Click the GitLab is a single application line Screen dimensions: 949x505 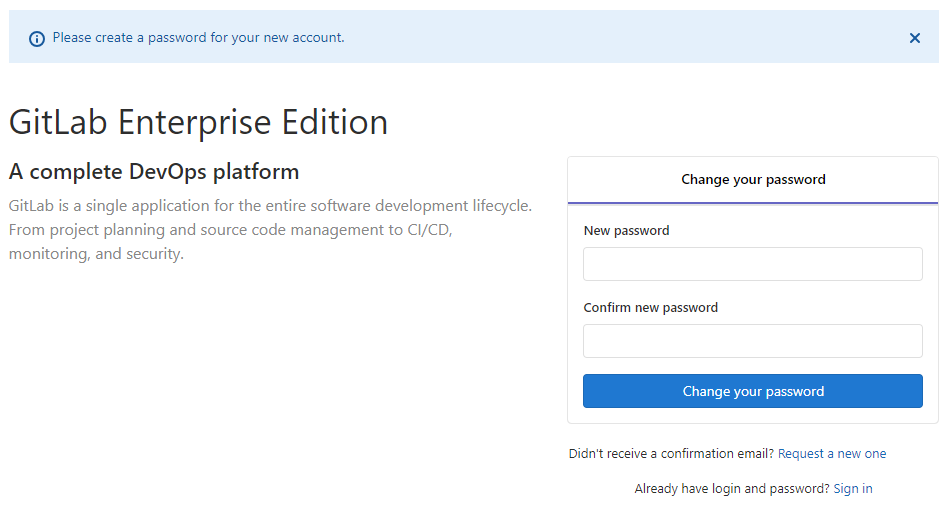(x=270, y=206)
